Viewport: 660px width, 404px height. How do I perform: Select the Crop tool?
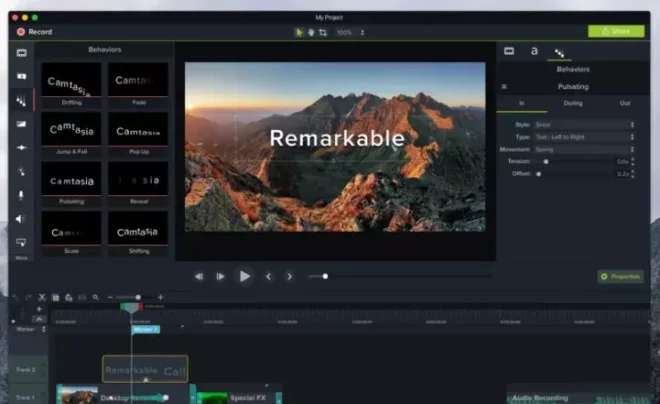tap(323, 32)
